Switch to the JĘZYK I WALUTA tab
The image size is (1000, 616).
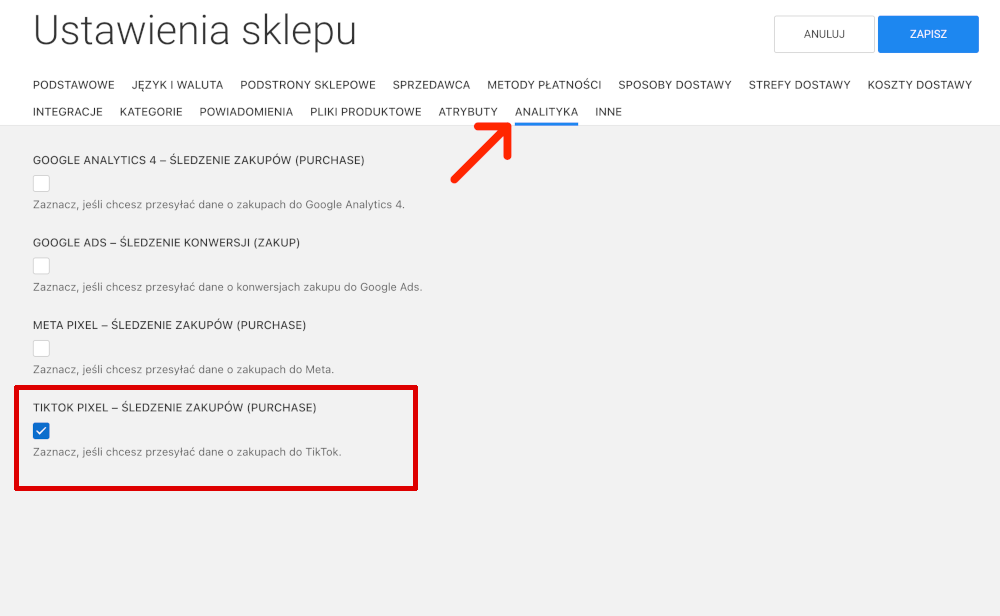(x=177, y=85)
